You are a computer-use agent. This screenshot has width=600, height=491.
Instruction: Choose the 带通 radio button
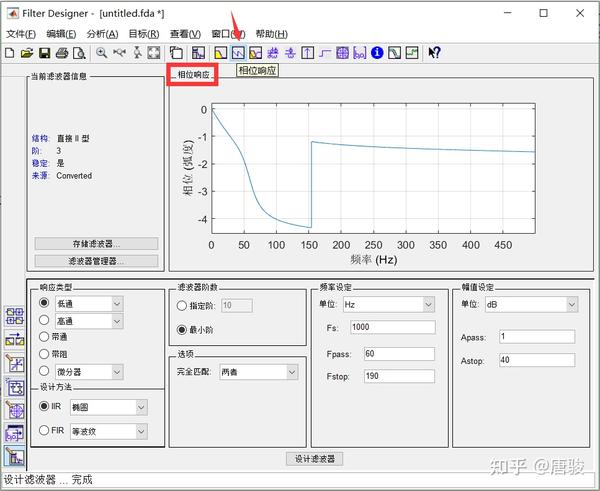44,337
